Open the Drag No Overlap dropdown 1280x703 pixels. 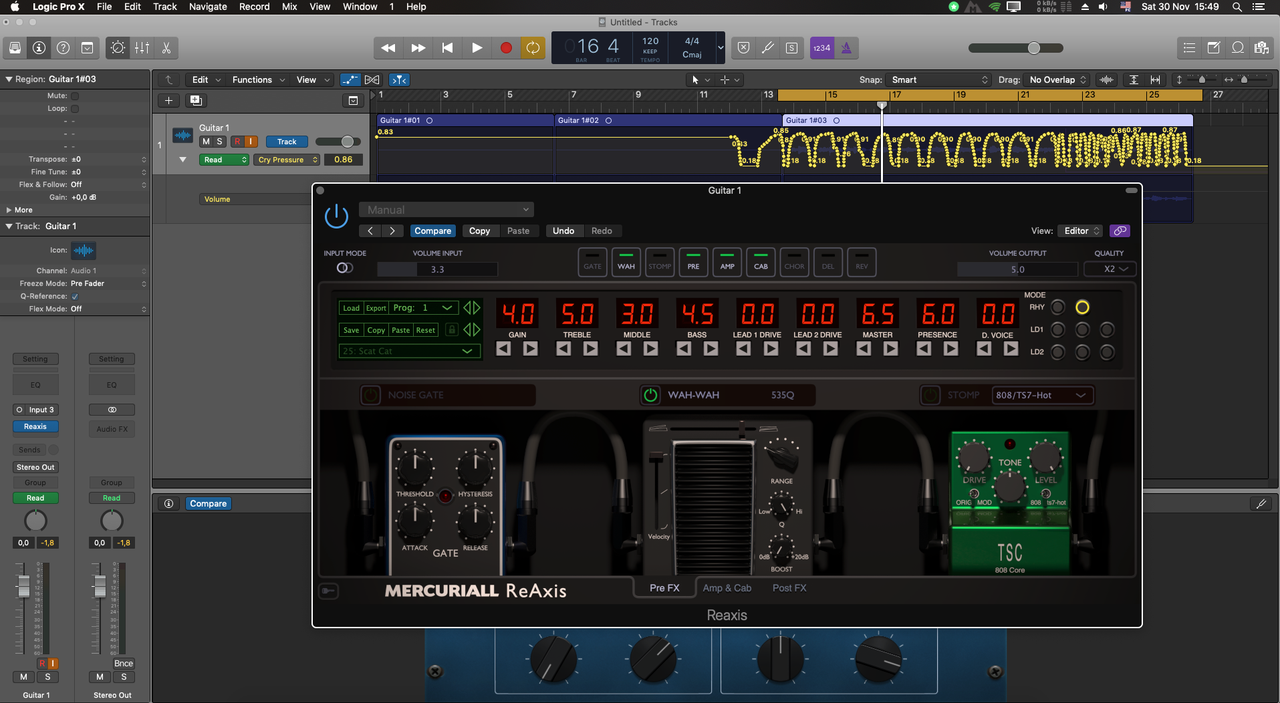1058,80
